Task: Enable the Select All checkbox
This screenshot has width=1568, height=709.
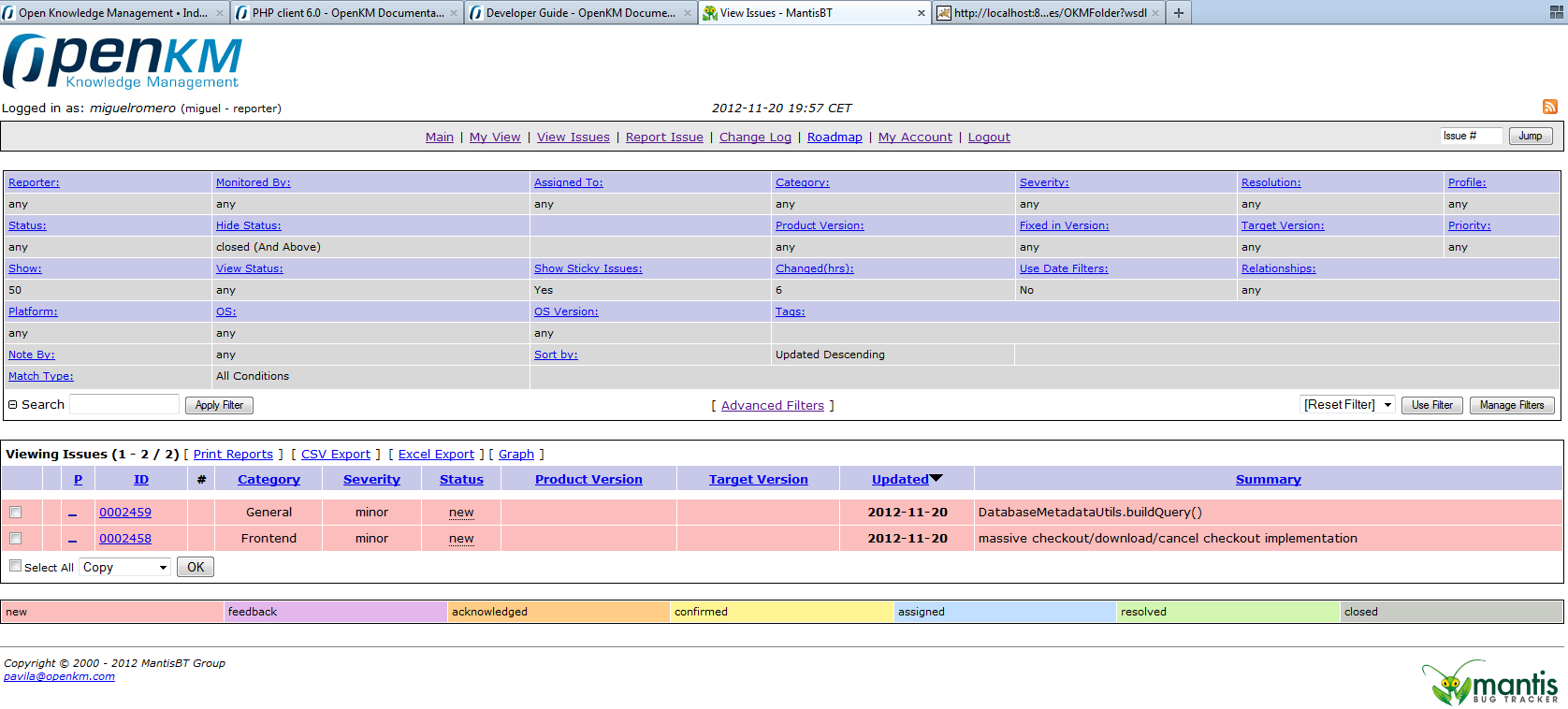Action: [x=15, y=566]
